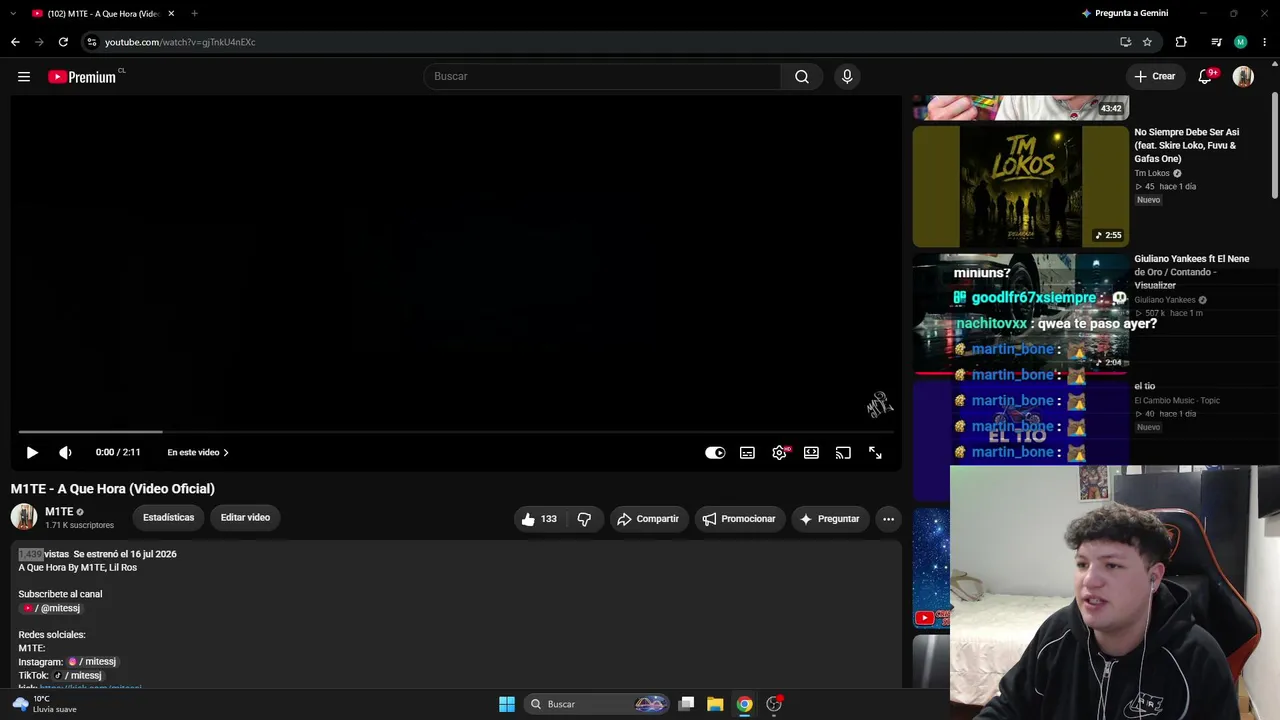Open Tm Lokos video thumbnail
The width and height of the screenshot is (1280, 720).
tap(1020, 186)
